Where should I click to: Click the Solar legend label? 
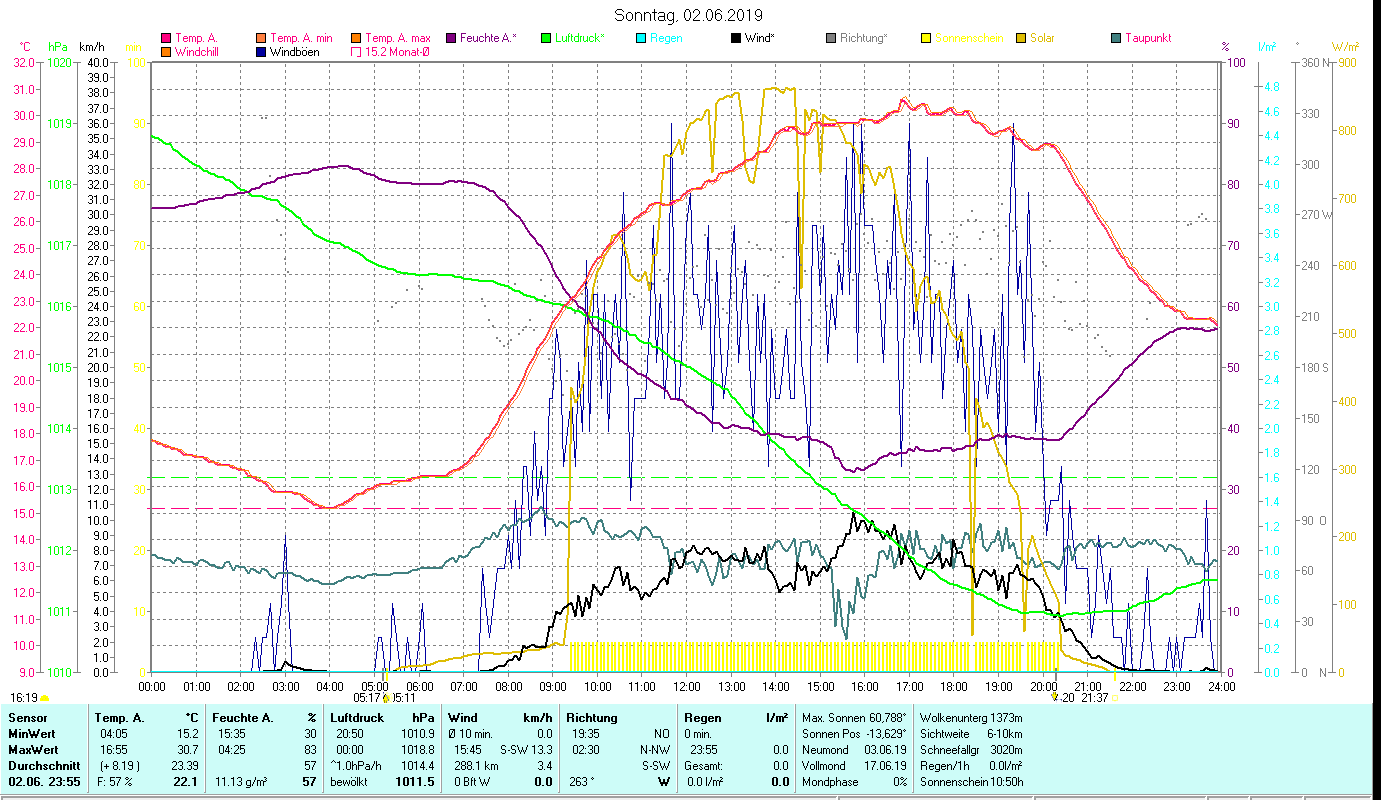1042,38
